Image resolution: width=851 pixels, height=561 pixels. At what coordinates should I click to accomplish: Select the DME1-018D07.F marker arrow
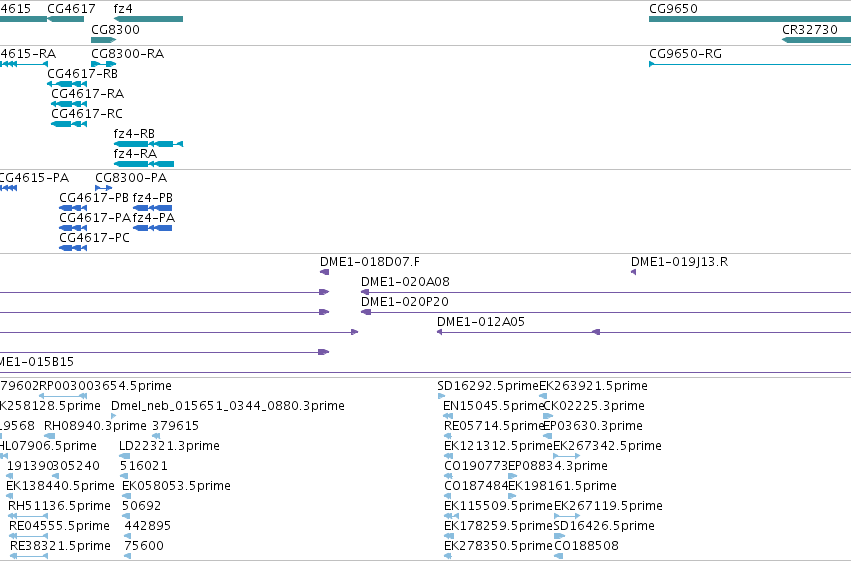point(325,272)
